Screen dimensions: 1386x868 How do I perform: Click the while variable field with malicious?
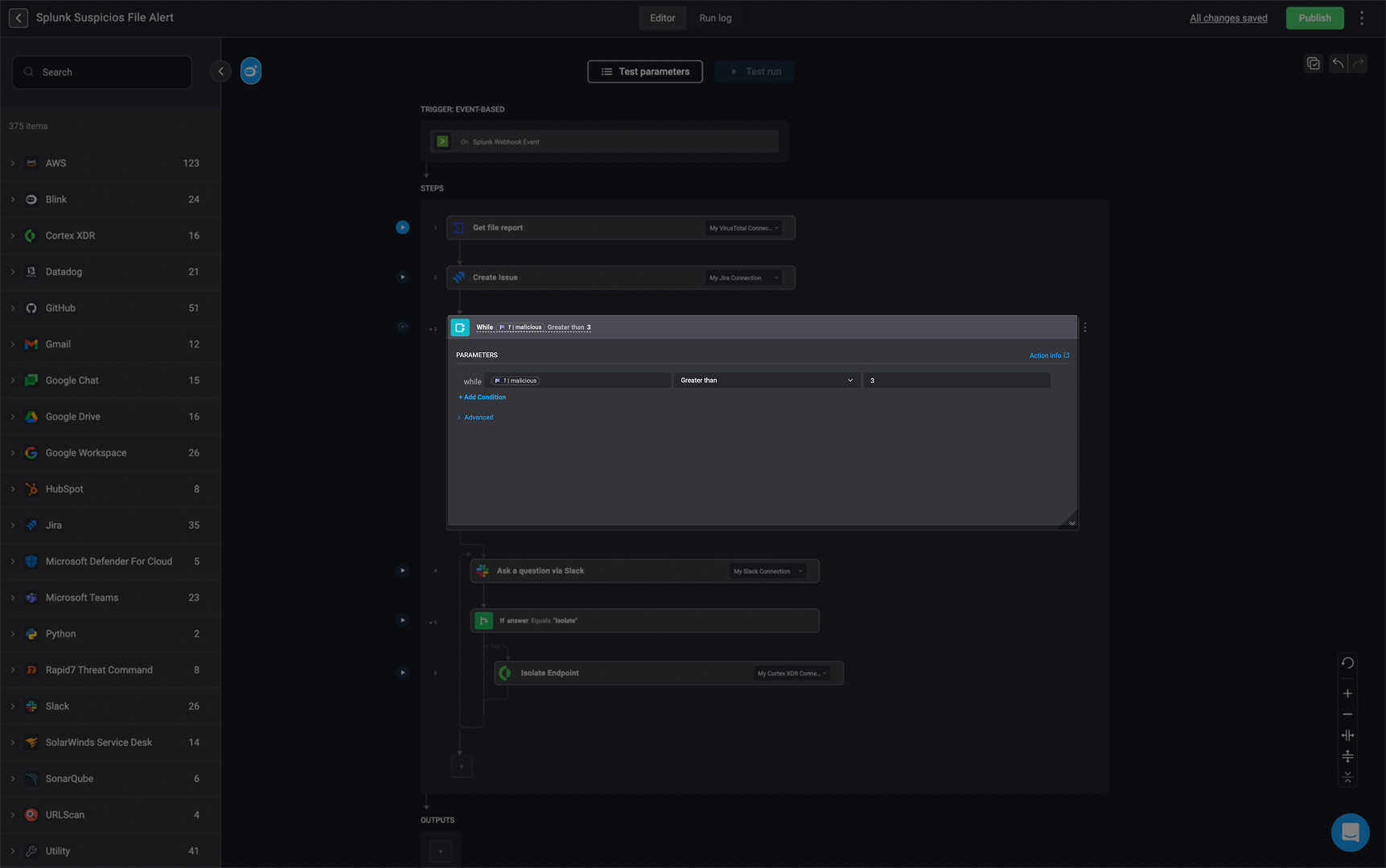coord(579,381)
